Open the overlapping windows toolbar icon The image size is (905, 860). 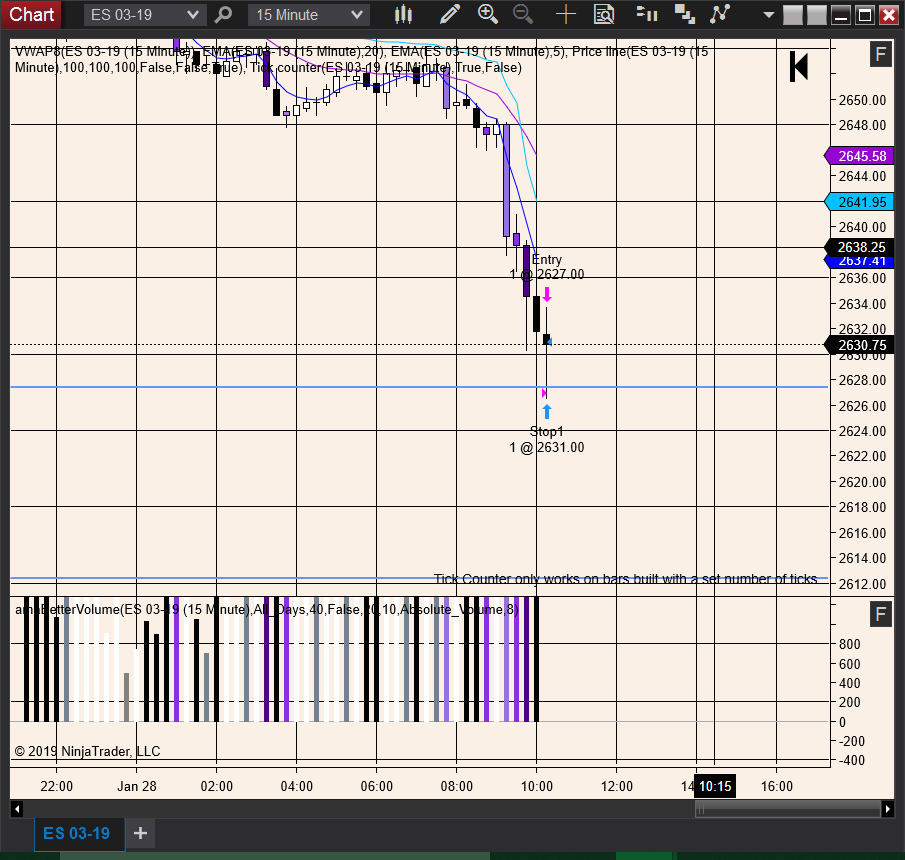coord(685,14)
